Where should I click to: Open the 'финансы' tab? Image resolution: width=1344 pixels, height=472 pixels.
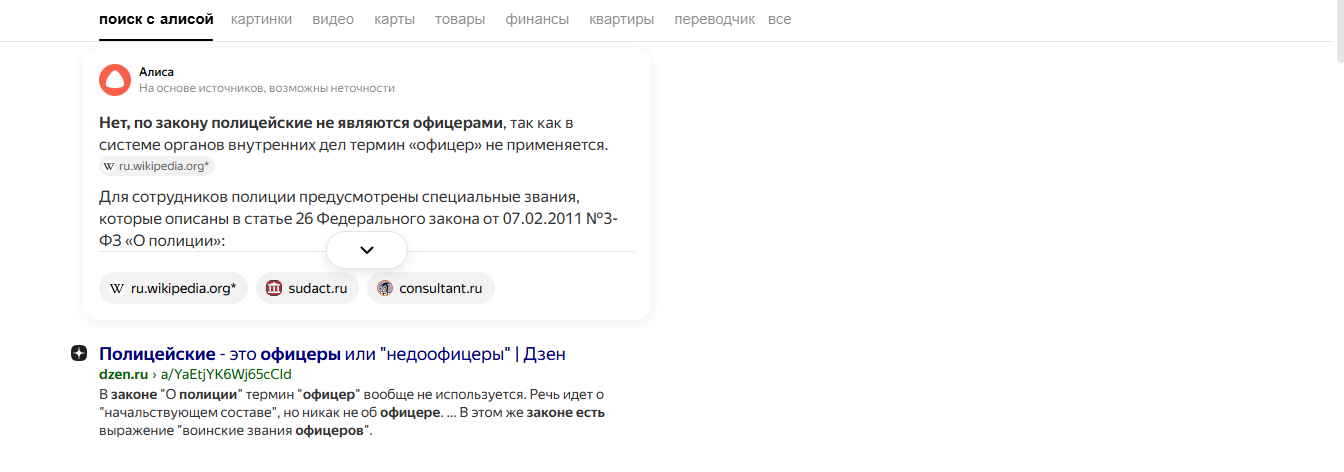tap(537, 19)
